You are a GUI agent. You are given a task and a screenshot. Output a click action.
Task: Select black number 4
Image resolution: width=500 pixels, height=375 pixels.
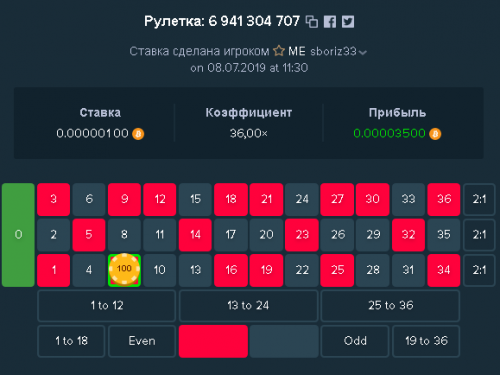pyautogui.click(x=89, y=270)
